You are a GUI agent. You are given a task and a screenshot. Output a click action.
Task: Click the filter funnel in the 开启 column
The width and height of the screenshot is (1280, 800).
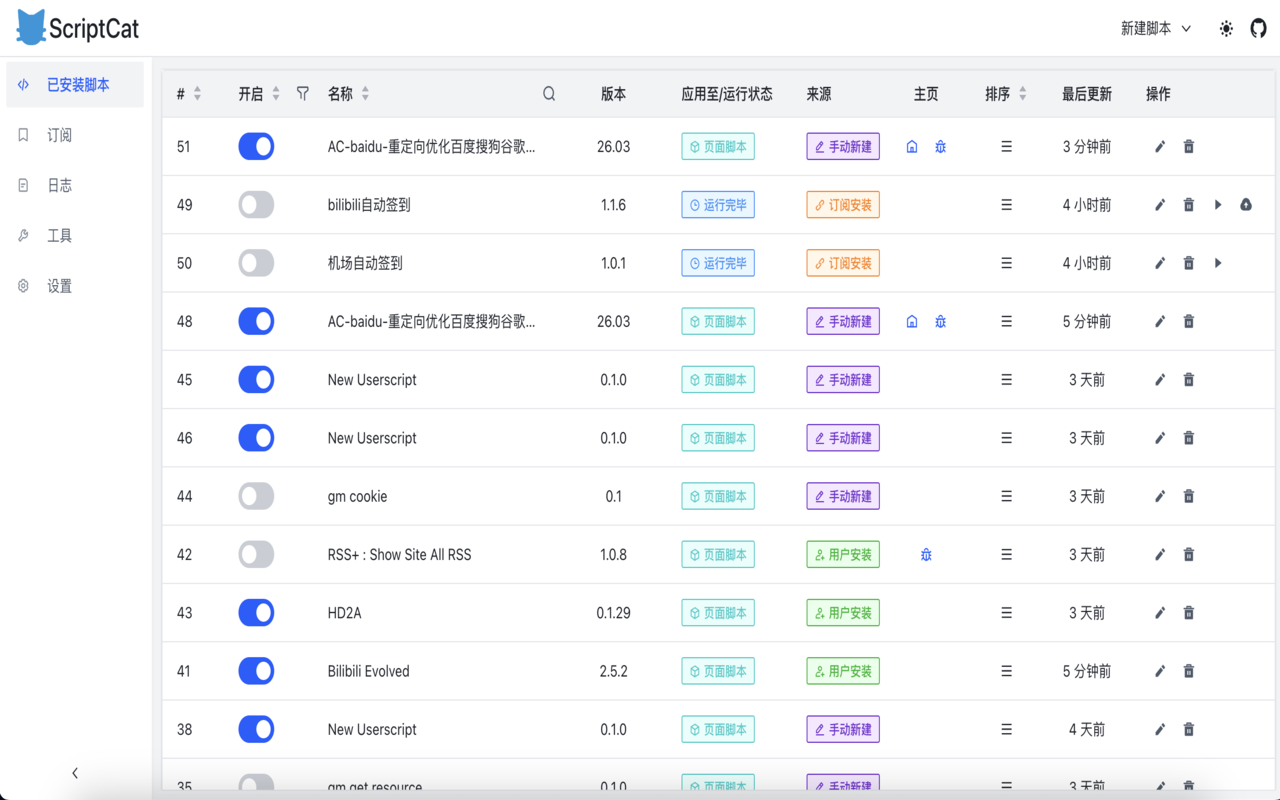(302, 93)
